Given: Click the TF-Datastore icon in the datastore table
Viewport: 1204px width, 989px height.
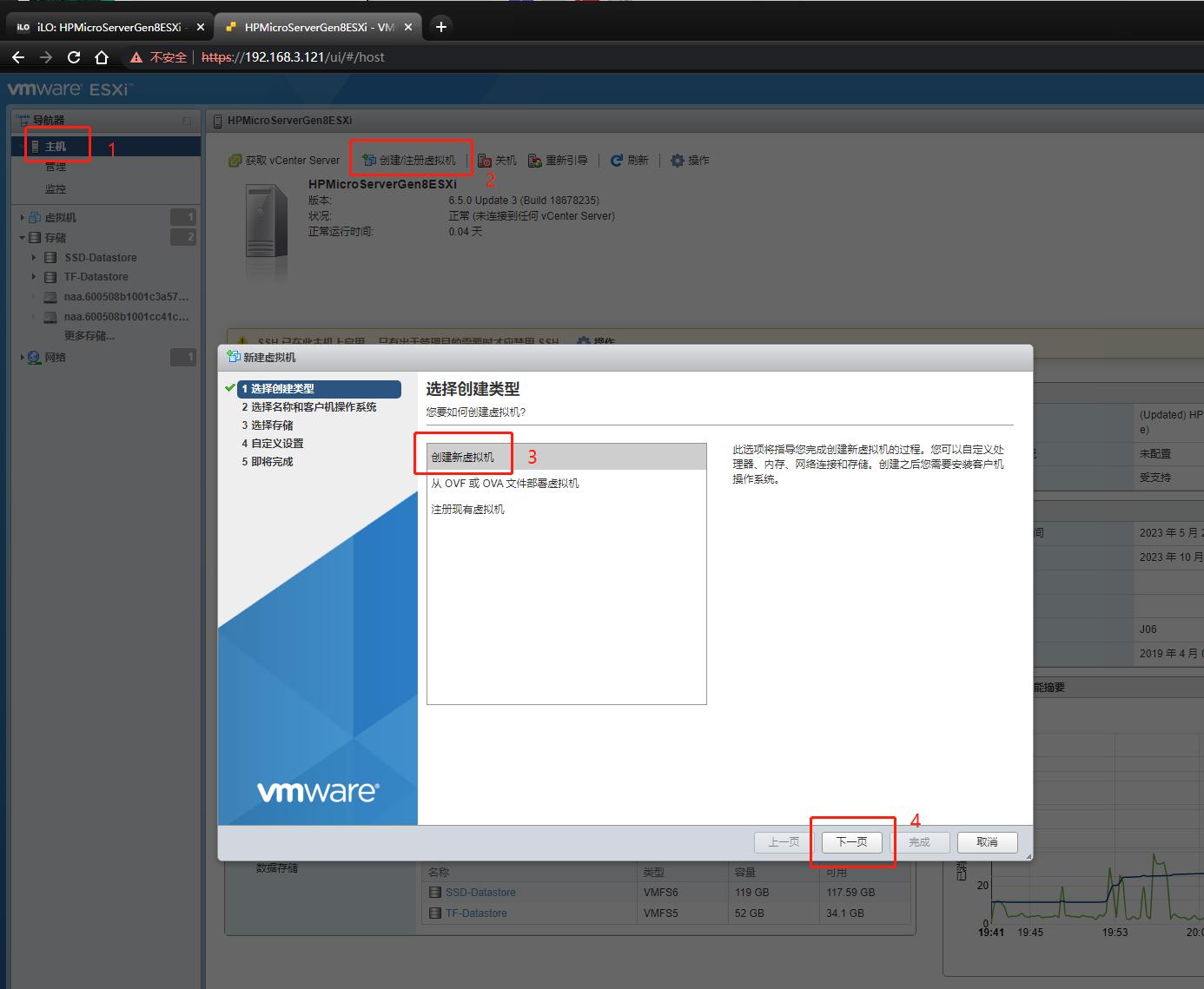Looking at the screenshot, I should point(435,913).
